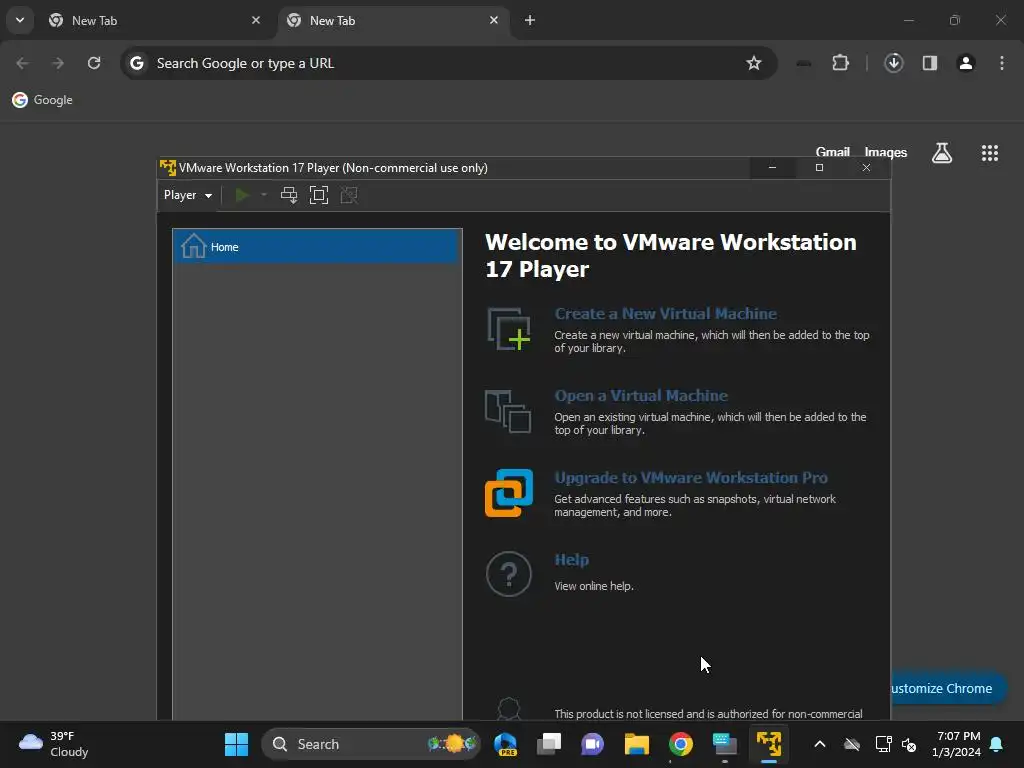Select Home in the VMware library
Screen dimensions: 1024x768
pos(317,247)
